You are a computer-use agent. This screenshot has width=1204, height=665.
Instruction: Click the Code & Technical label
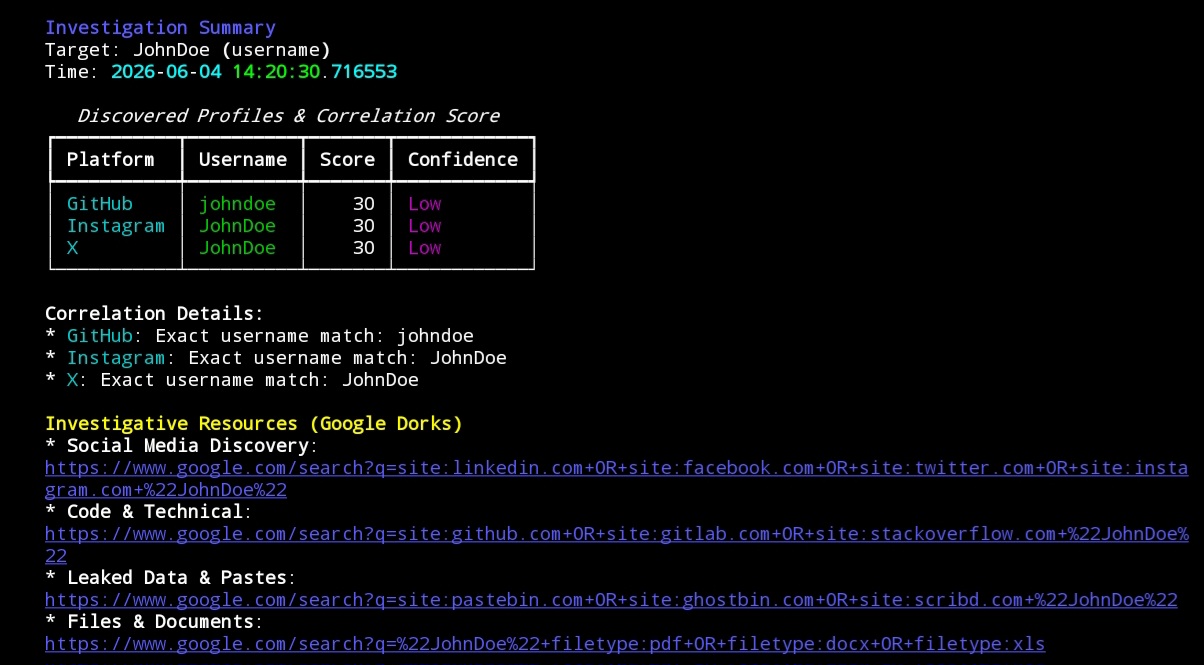(x=155, y=512)
